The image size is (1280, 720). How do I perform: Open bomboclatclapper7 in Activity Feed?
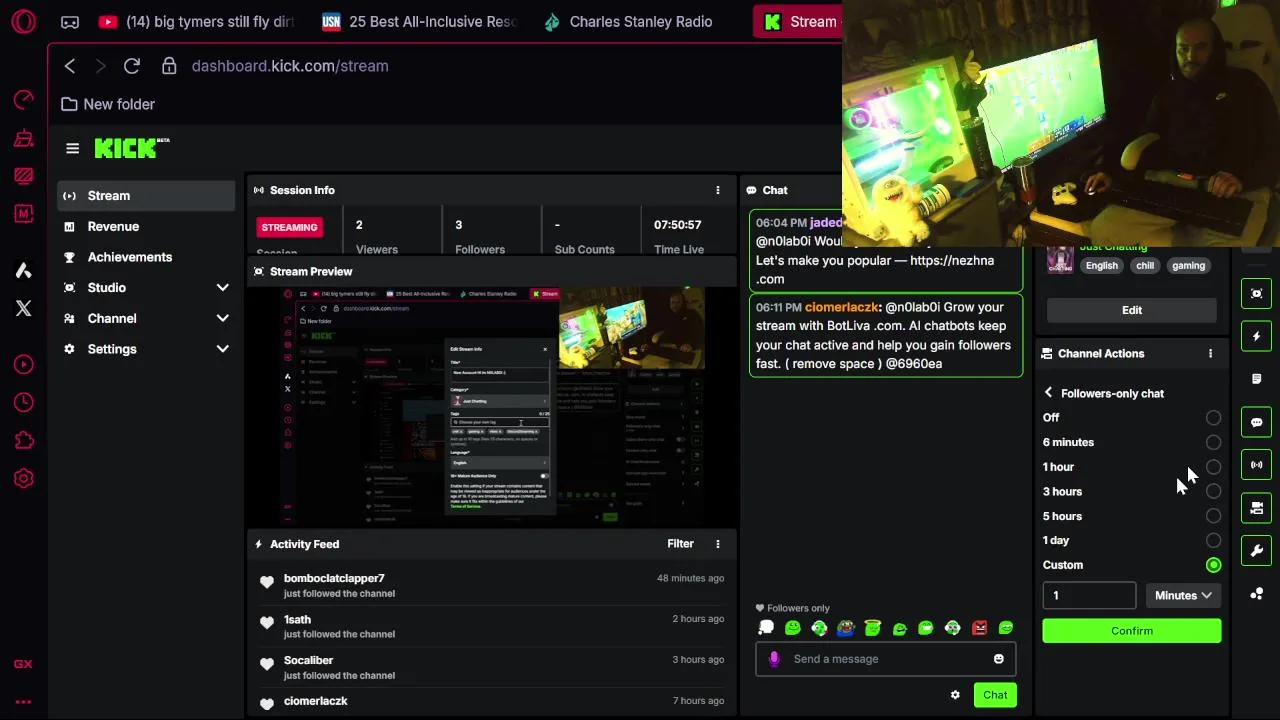point(334,578)
